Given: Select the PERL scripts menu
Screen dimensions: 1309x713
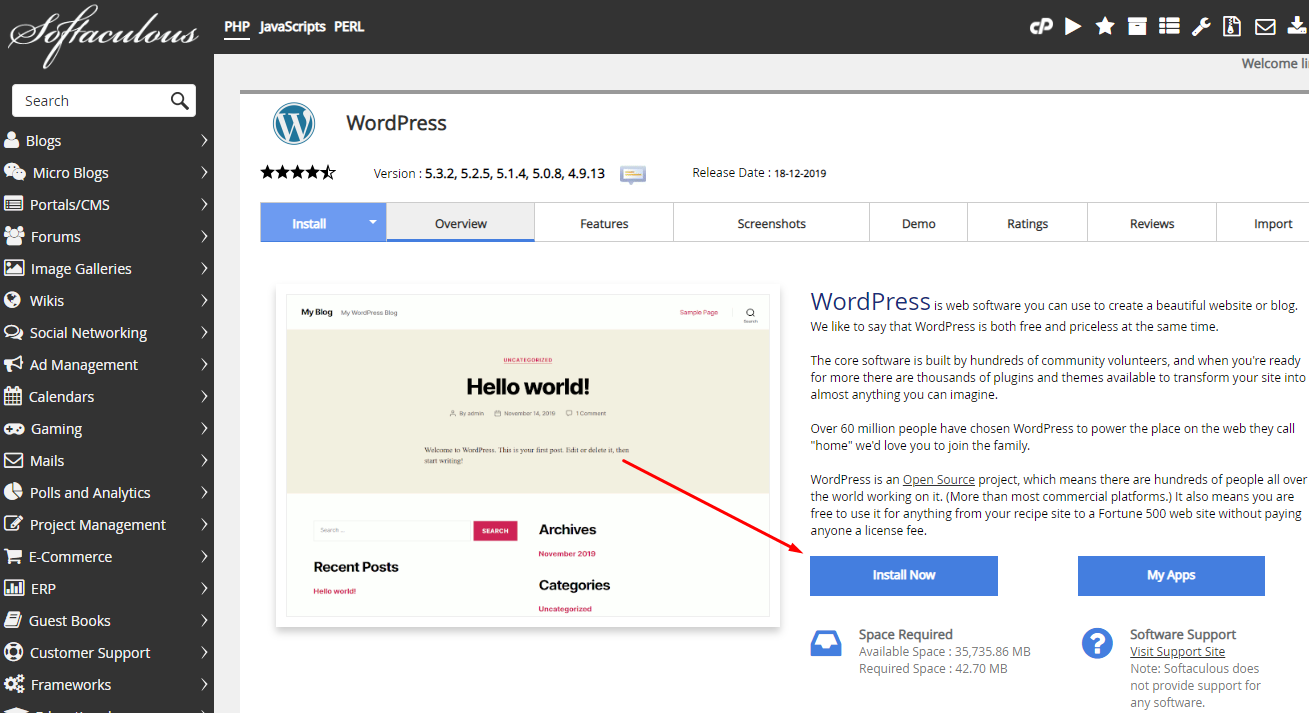Looking at the screenshot, I should pyautogui.click(x=349, y=27).
